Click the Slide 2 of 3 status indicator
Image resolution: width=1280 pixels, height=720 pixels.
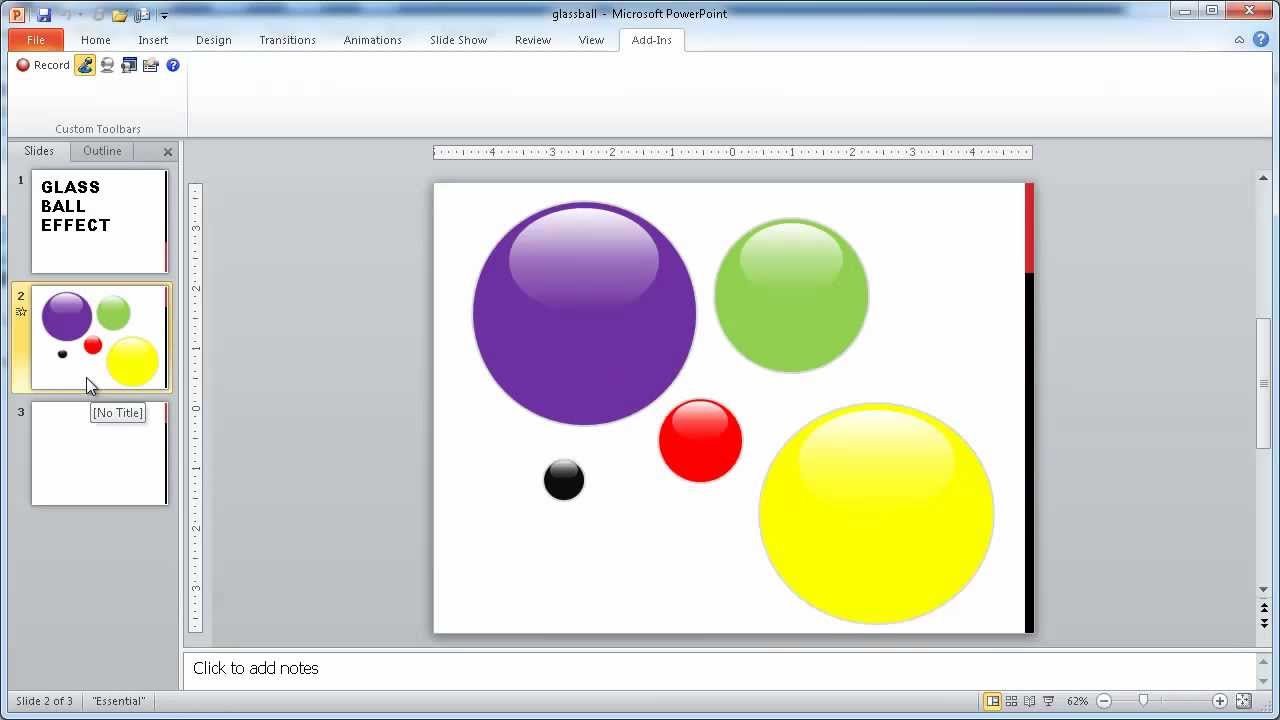coord(44,701)
